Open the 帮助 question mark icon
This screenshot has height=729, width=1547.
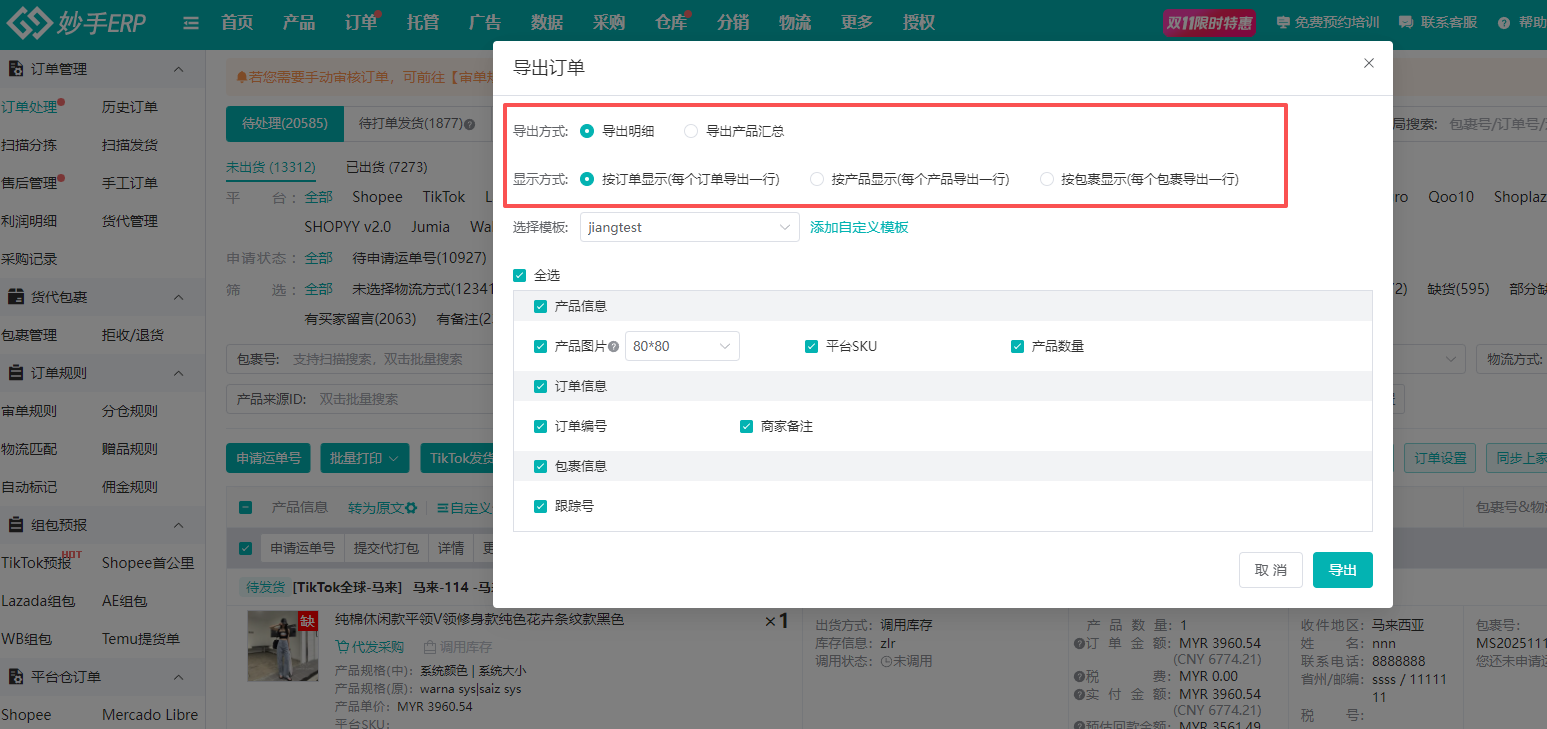(1505, 21)
